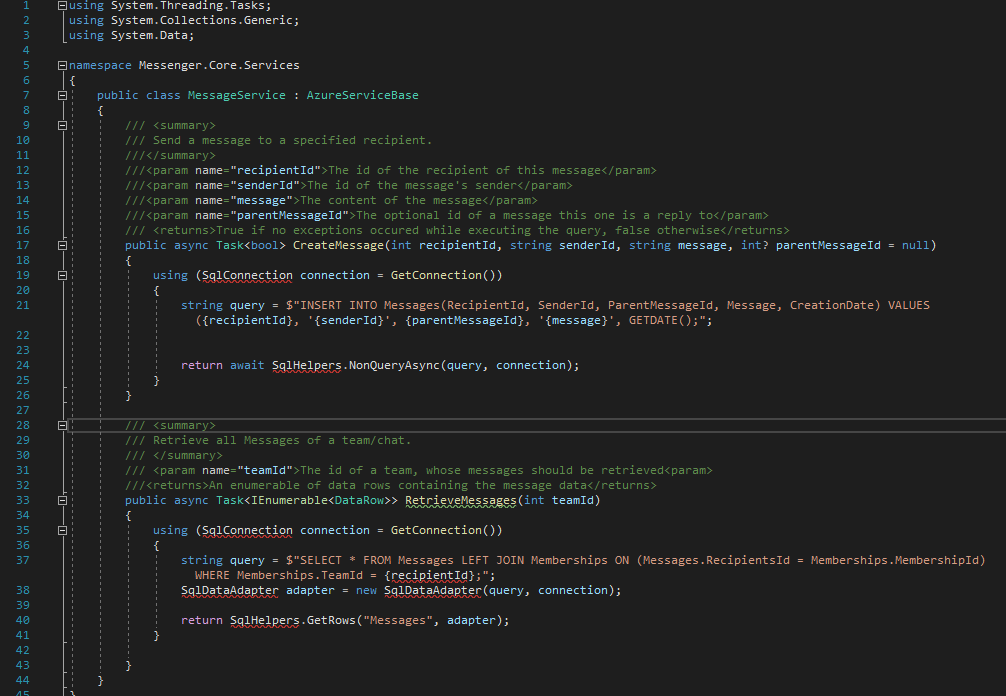1006x696 pixels.
Task: Click SqlConnection on line 19
Action: (x=248, y=275)
